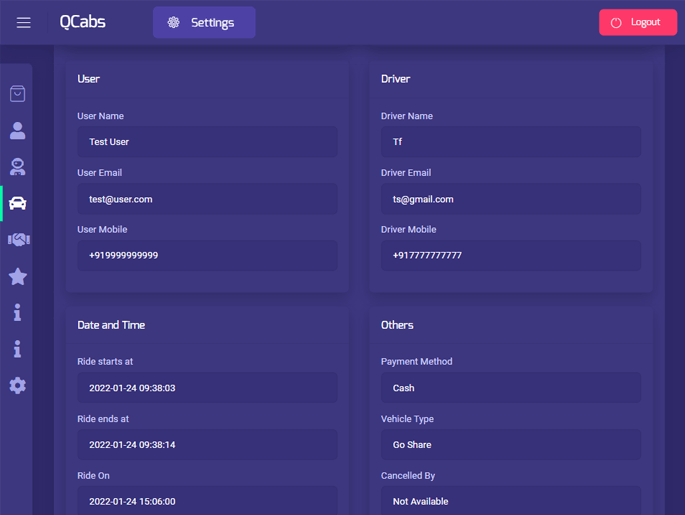Click the star icon in the sidebar

[18, 277]
